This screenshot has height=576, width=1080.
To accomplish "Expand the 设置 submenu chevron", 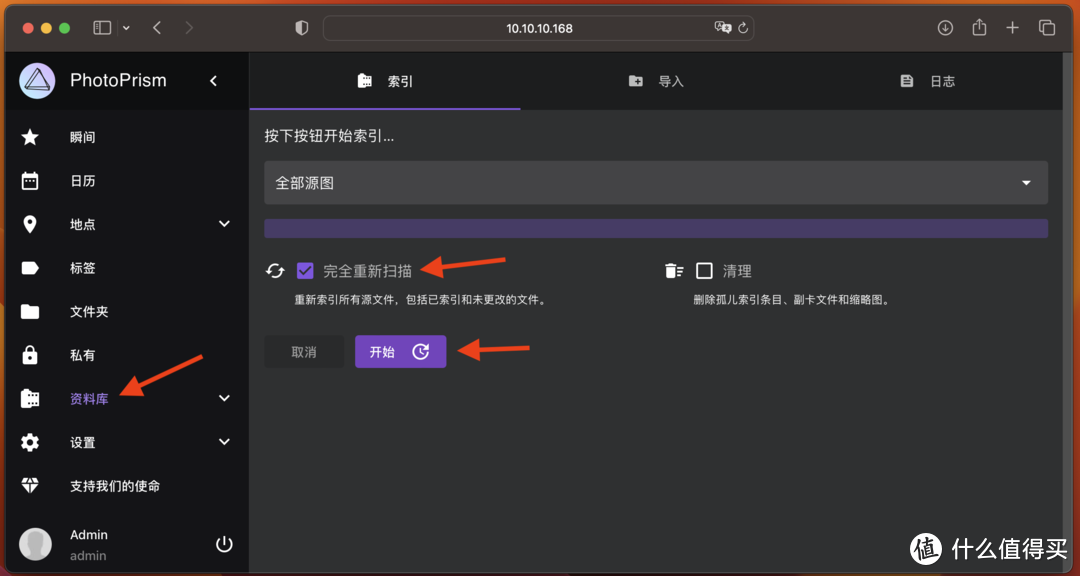I will [x=224, y=442].
